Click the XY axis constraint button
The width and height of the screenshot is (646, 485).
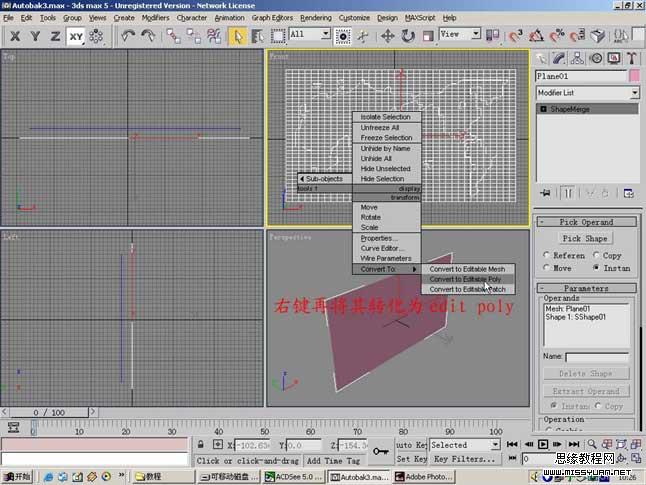tap(76, 35)
